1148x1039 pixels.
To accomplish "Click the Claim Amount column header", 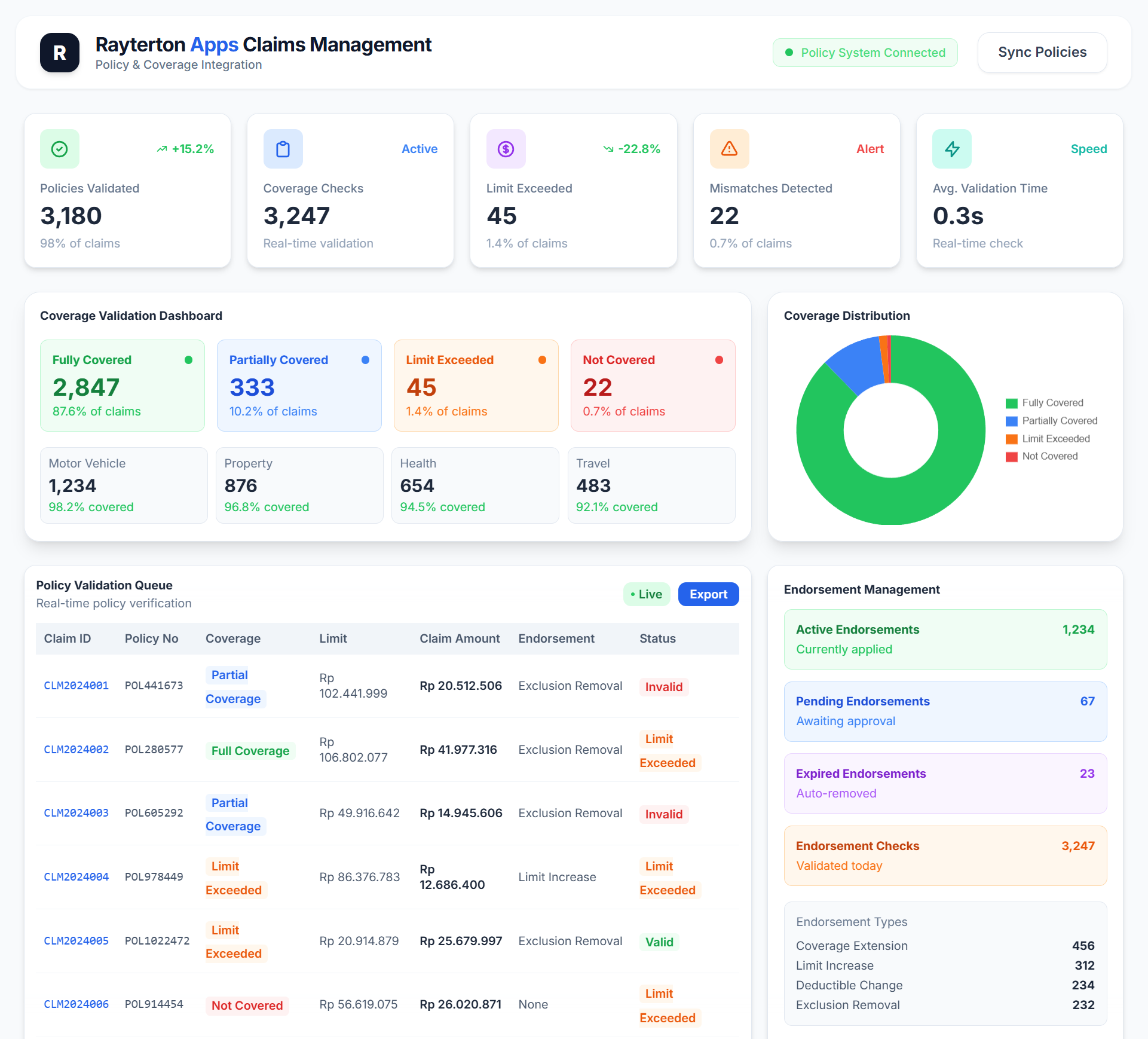I will coord(459,638).
